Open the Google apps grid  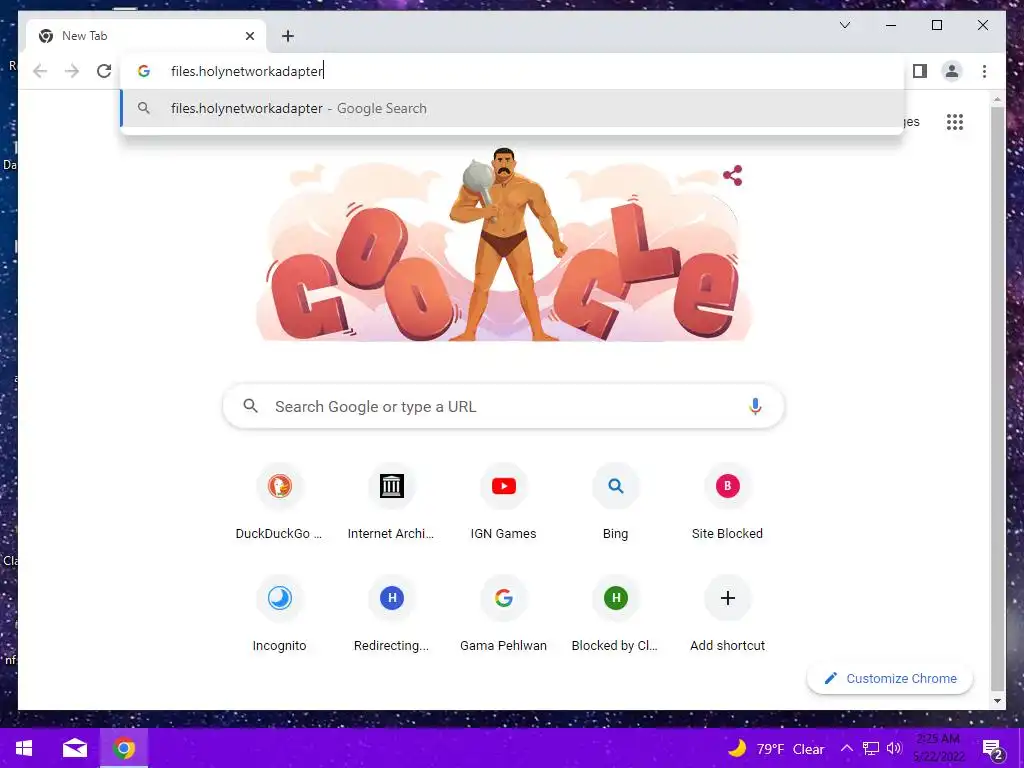pos(955,122)
